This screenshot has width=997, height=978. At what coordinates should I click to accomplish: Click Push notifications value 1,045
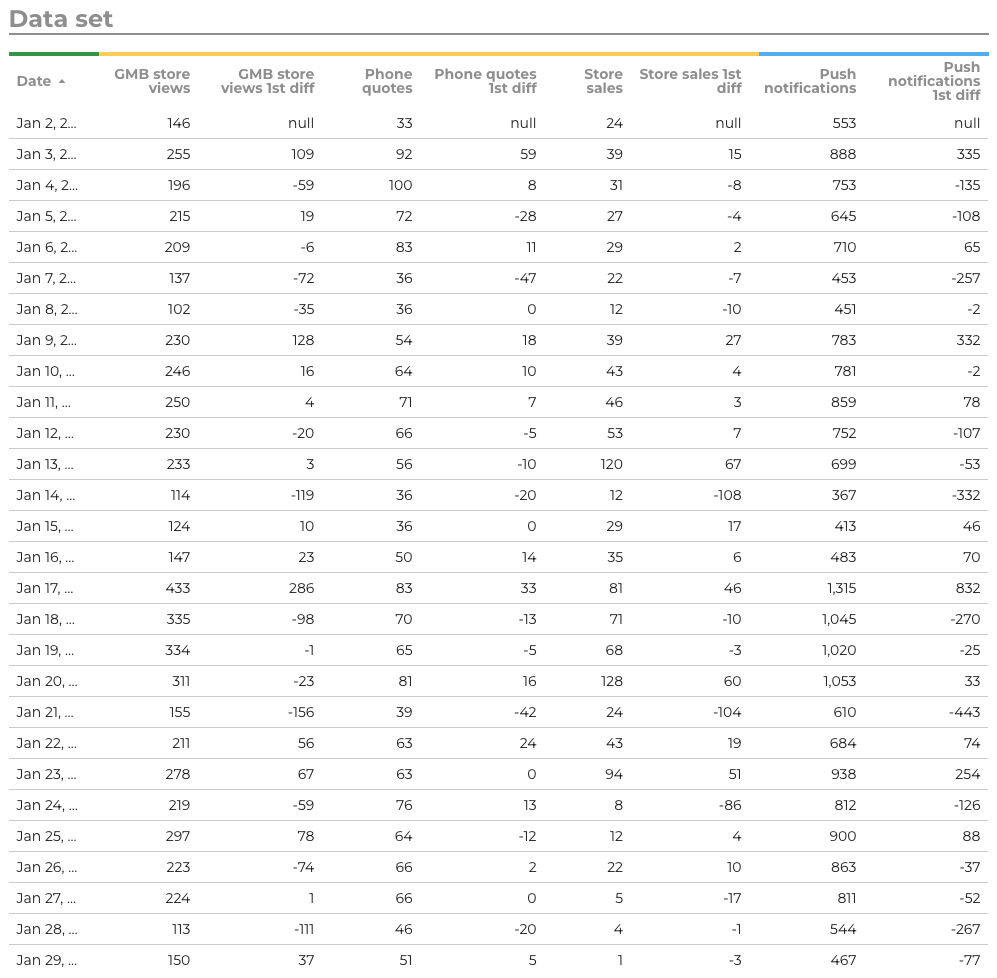pos(839,619)
